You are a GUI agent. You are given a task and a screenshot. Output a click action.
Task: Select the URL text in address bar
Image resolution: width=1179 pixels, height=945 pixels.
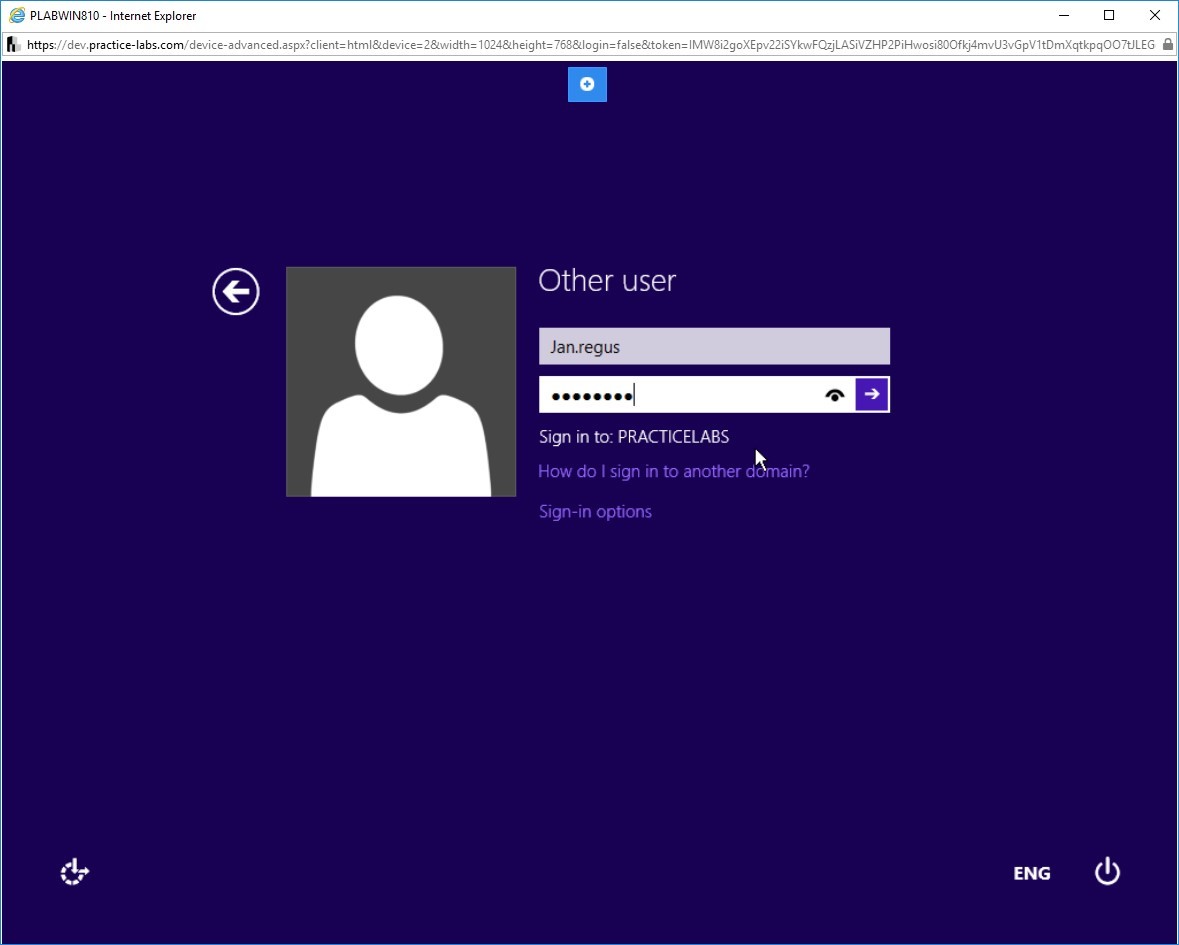pyautogui.click(x=591, y=45)
